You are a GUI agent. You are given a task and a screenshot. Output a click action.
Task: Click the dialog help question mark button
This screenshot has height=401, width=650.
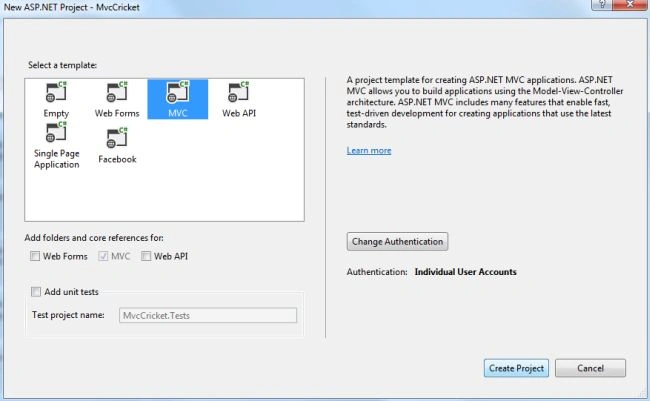(601, 5)
